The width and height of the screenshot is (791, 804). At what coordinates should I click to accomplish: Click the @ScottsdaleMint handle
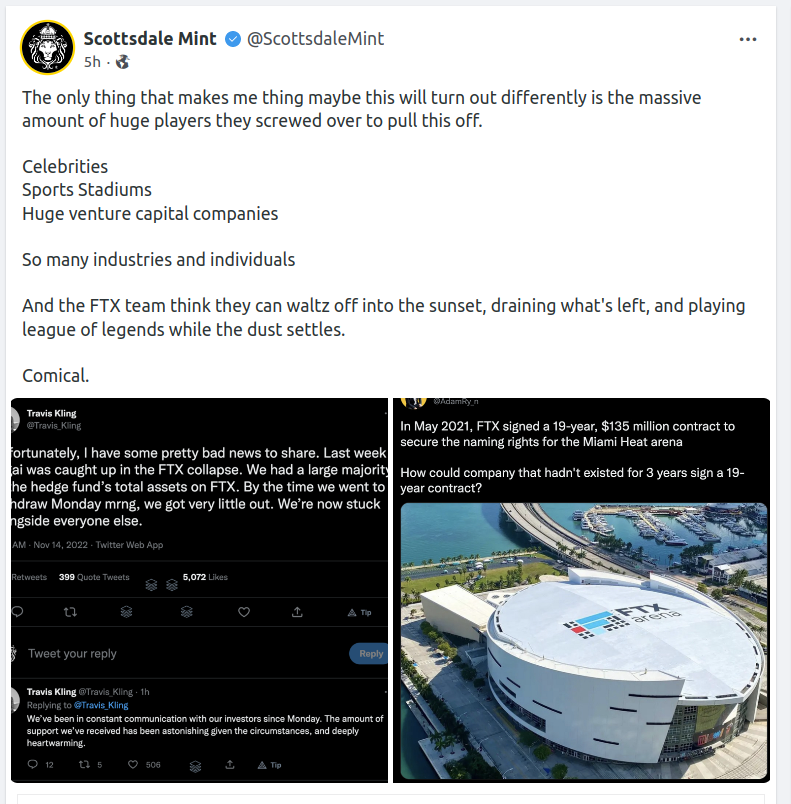316,40
